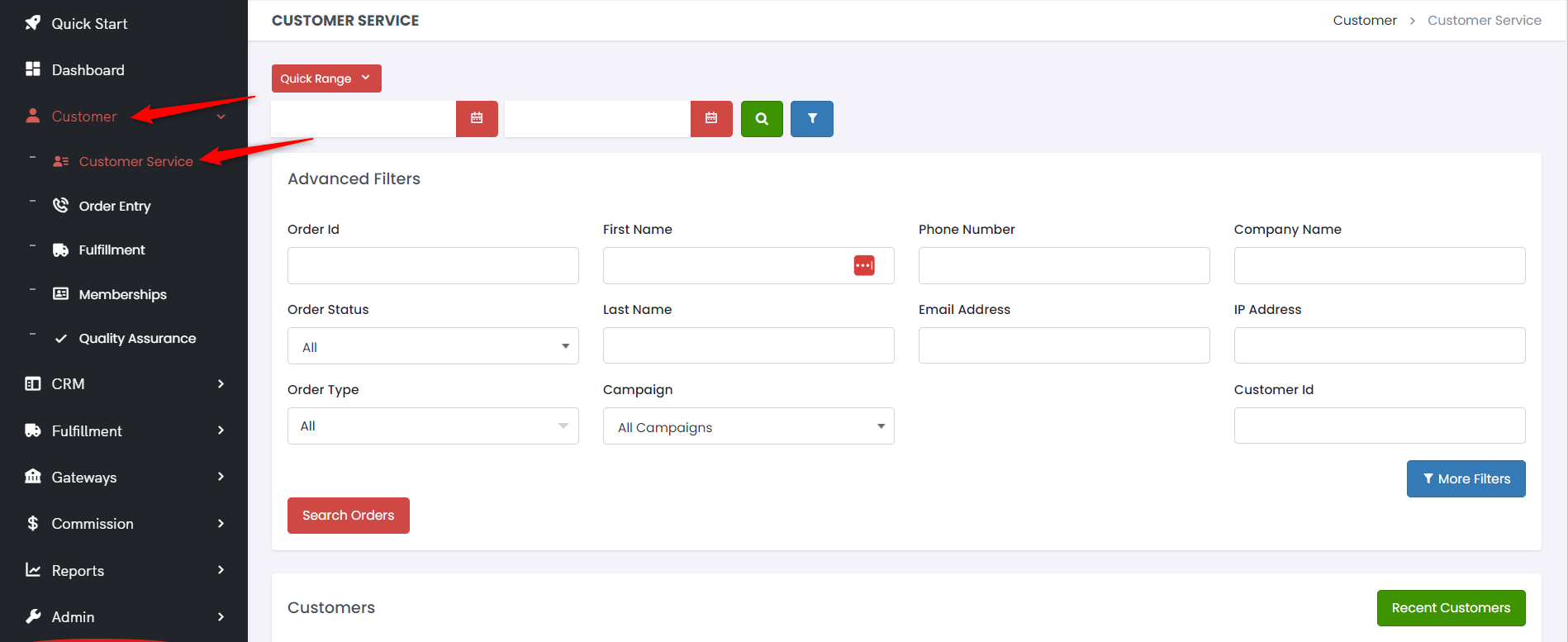Open the Order Entry page
1568x642 pixels.
[x=115, y=206]
